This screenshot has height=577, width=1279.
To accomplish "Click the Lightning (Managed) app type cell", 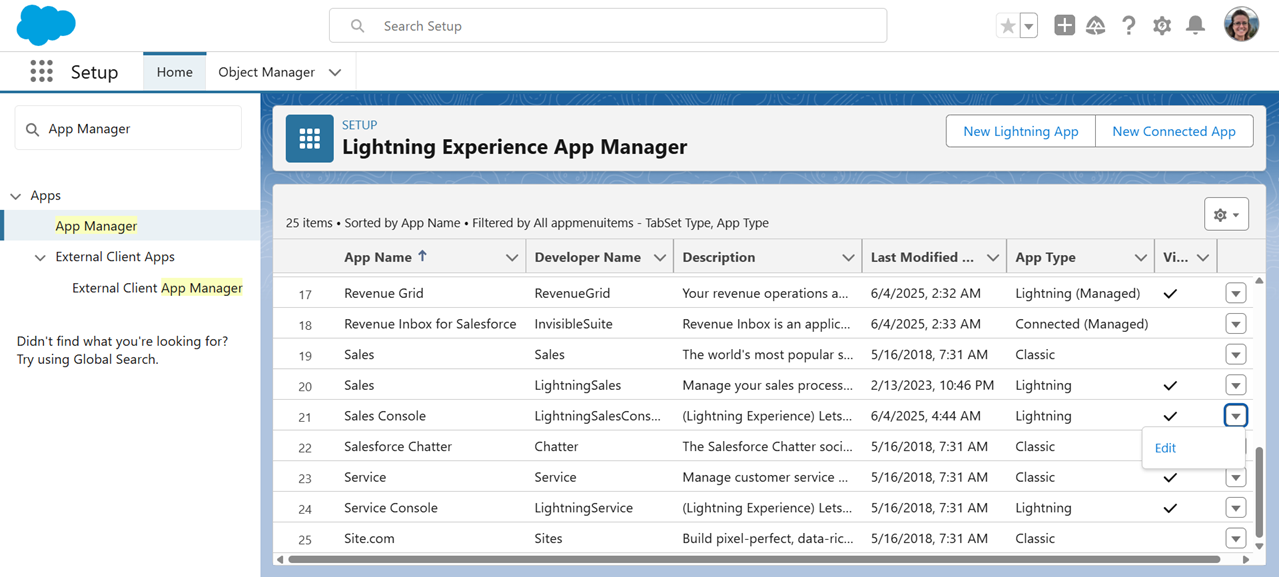I will coord(1077,293).
